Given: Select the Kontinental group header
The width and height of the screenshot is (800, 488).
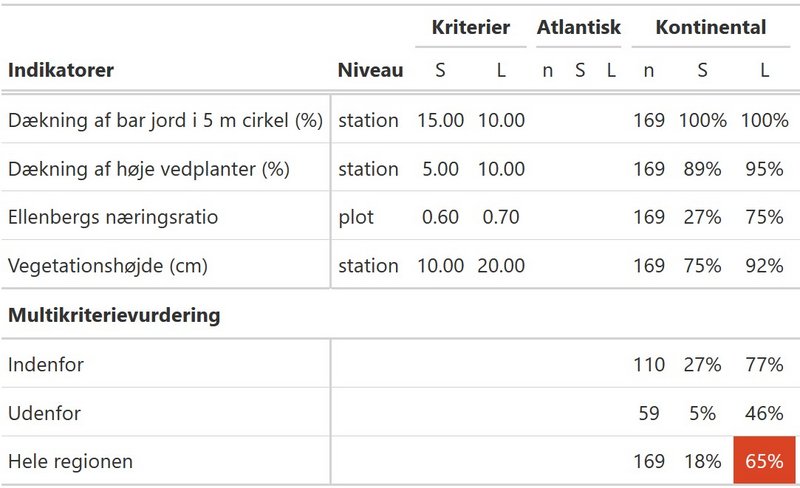Looking at the screenshot, I should pyautogui.click(x=711, y=27).
